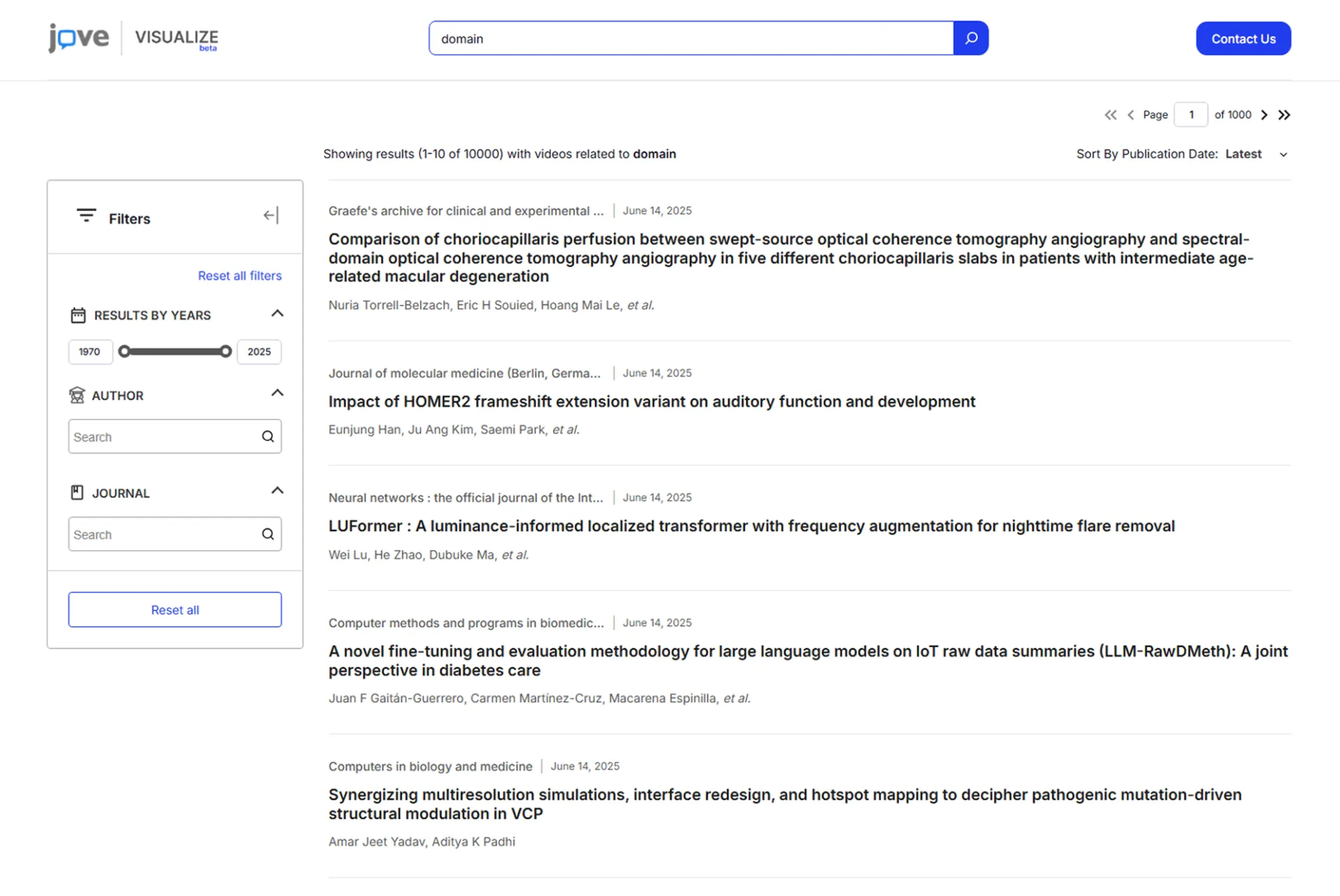Collapse the Filters panel arrow icon
This screenshot has width=1340, height=896.
[271, 216]
